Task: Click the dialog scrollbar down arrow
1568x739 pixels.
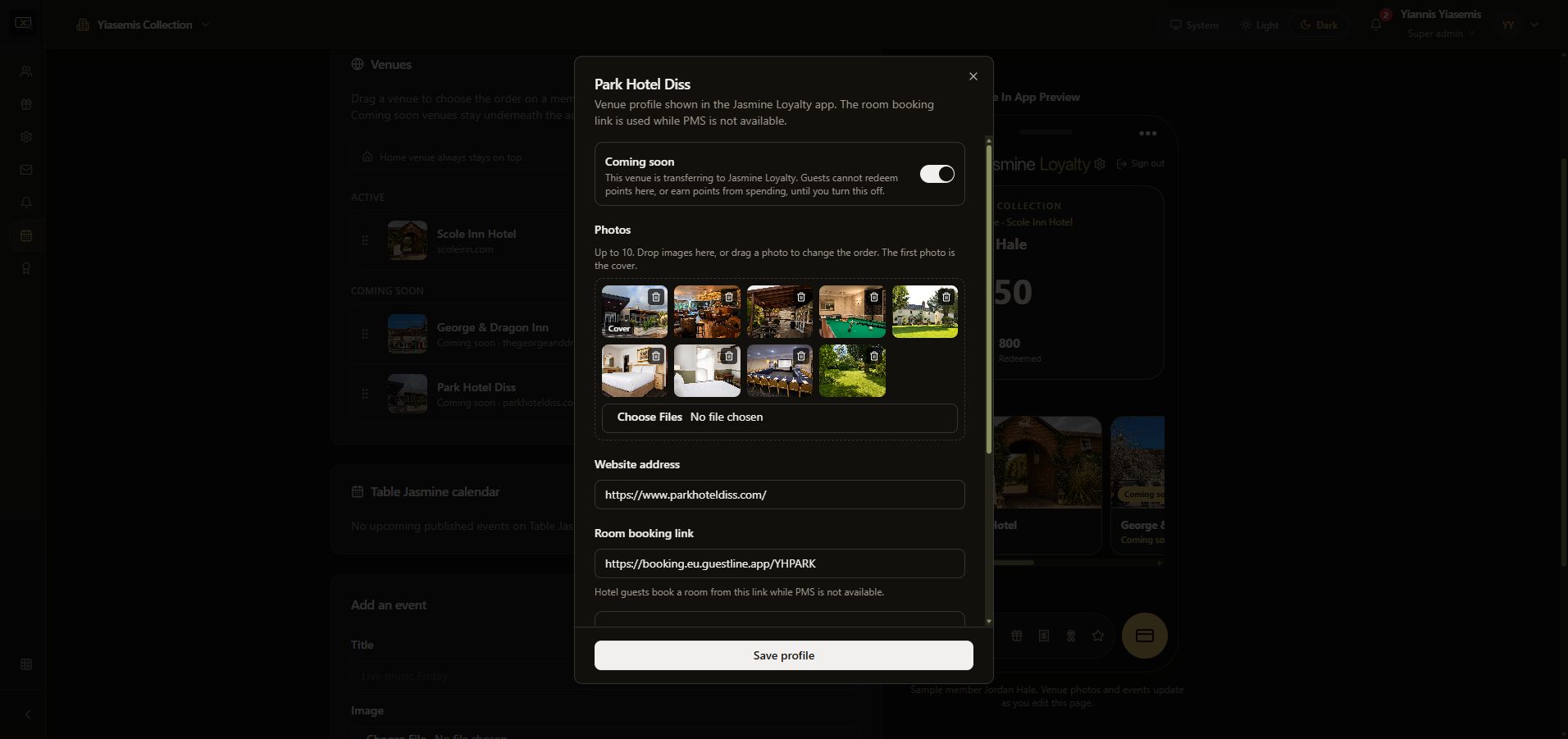Action: point(989,622)
